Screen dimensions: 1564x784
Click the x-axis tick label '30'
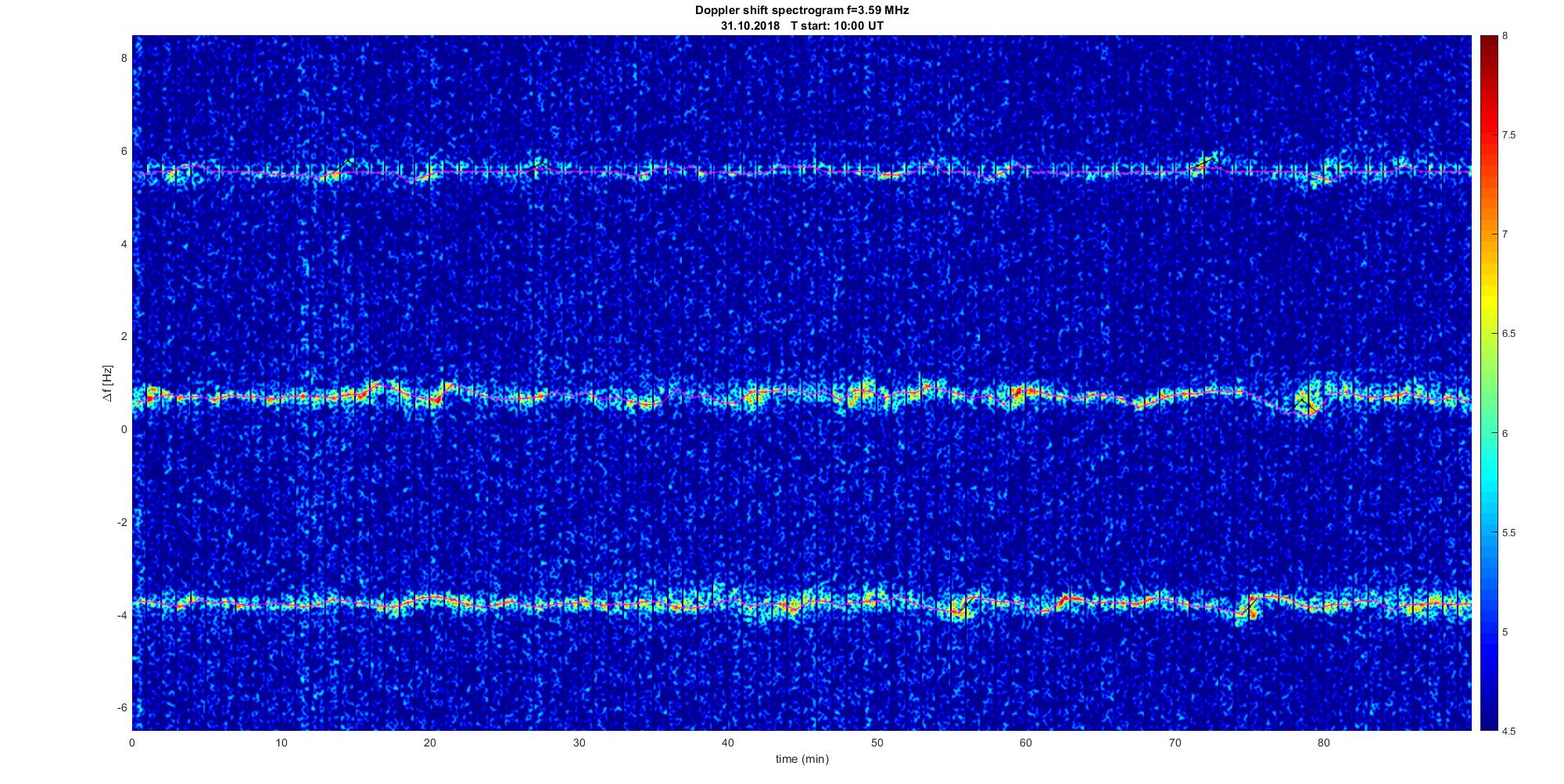pos(579,743)
